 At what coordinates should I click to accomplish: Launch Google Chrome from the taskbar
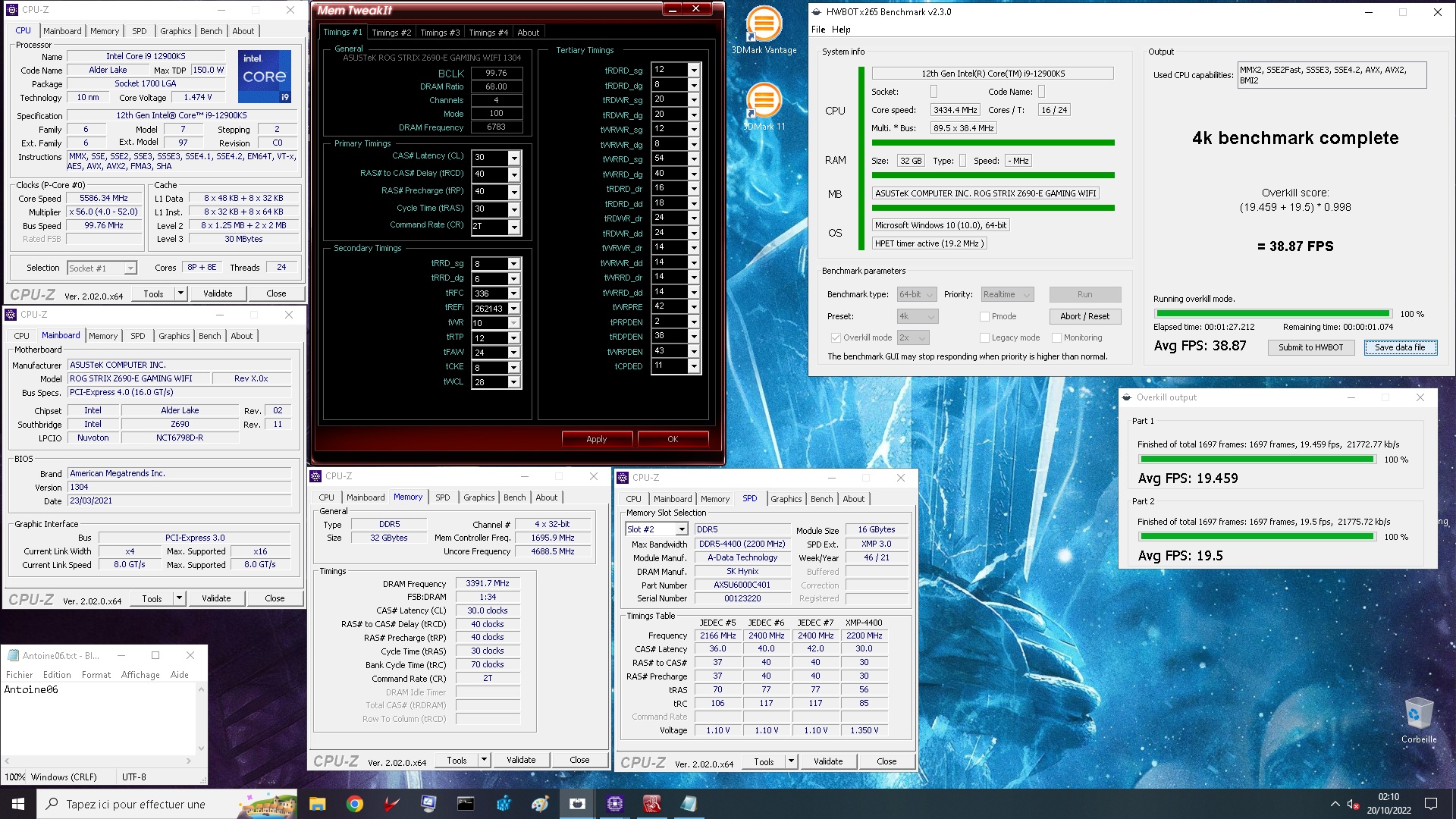[x=355, y=804]
